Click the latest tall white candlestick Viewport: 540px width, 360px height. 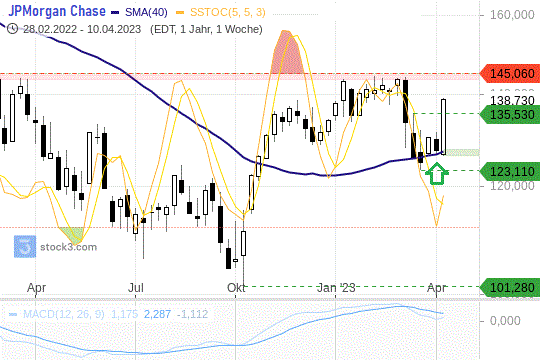click(x=444, y=127)
